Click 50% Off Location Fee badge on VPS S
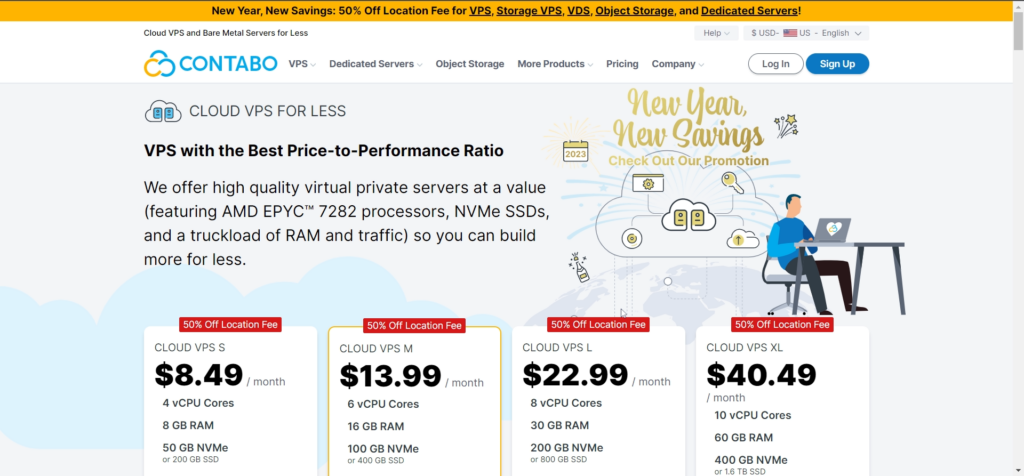Image resolution: width=1024 pixels, height=476 pixels. (231, 325)
